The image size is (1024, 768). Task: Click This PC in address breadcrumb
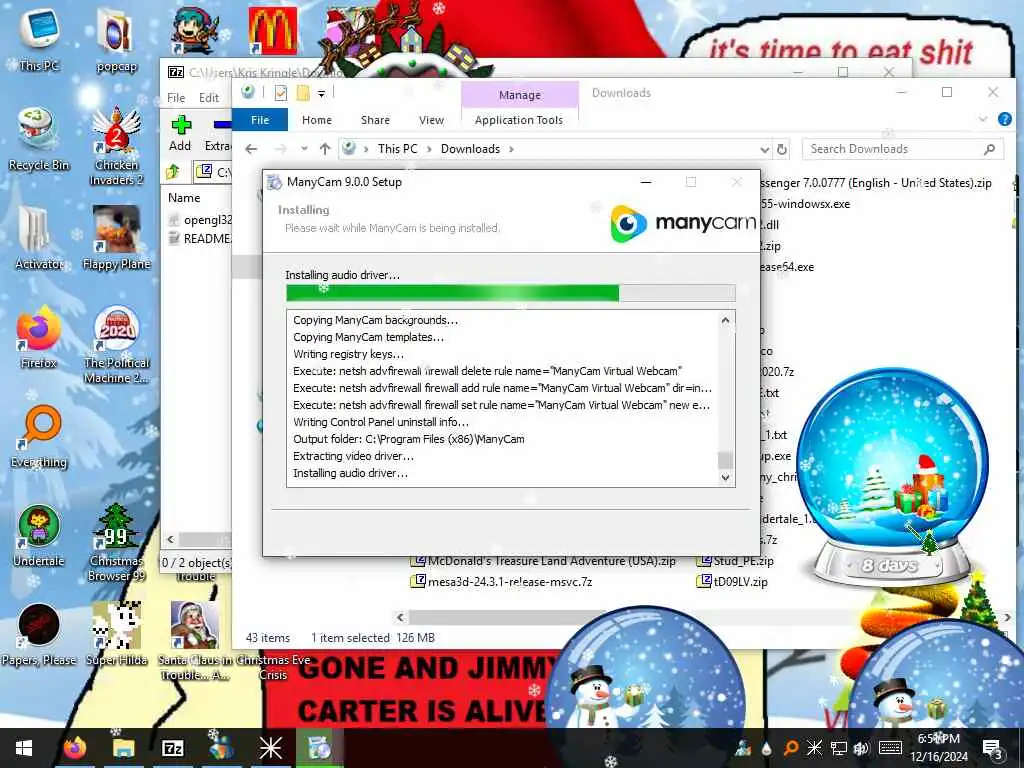pos(397,149)
